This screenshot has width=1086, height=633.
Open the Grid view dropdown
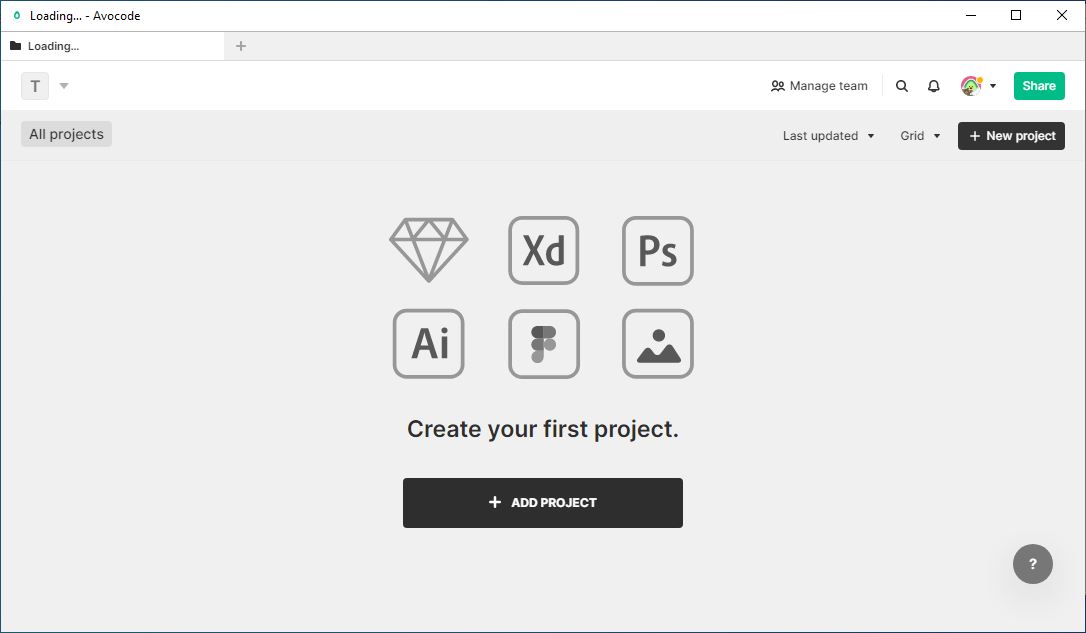(x=920, y=136)
